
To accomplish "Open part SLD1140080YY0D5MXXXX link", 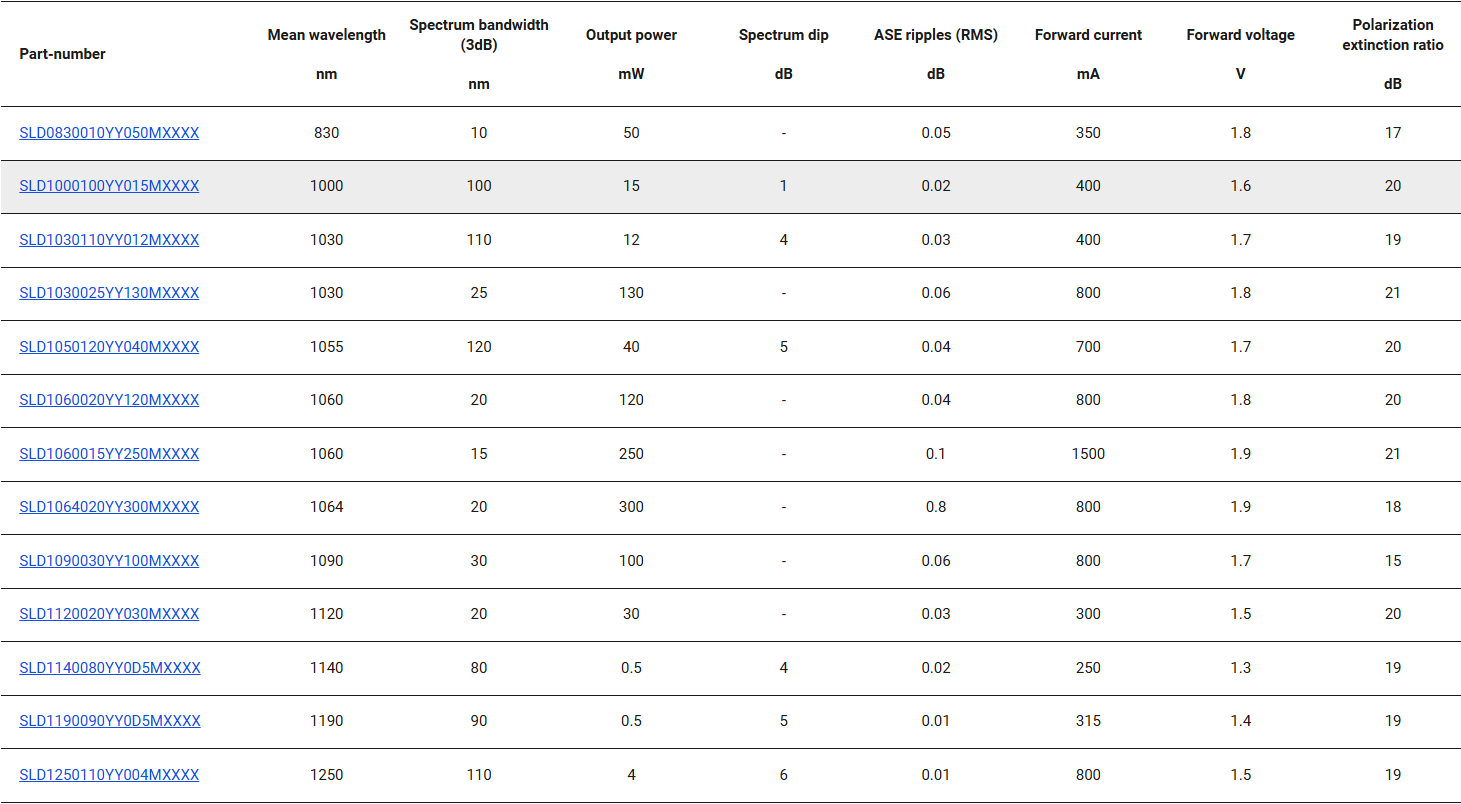I will pos(110,668).
